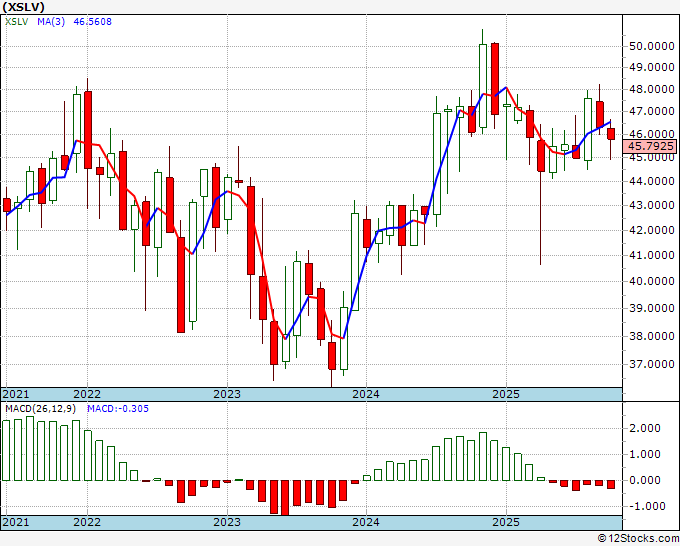This screenshot has width=680, height=546.
Task: Select 2021 on the price chart time axis
Action: [x=16, y=394]
